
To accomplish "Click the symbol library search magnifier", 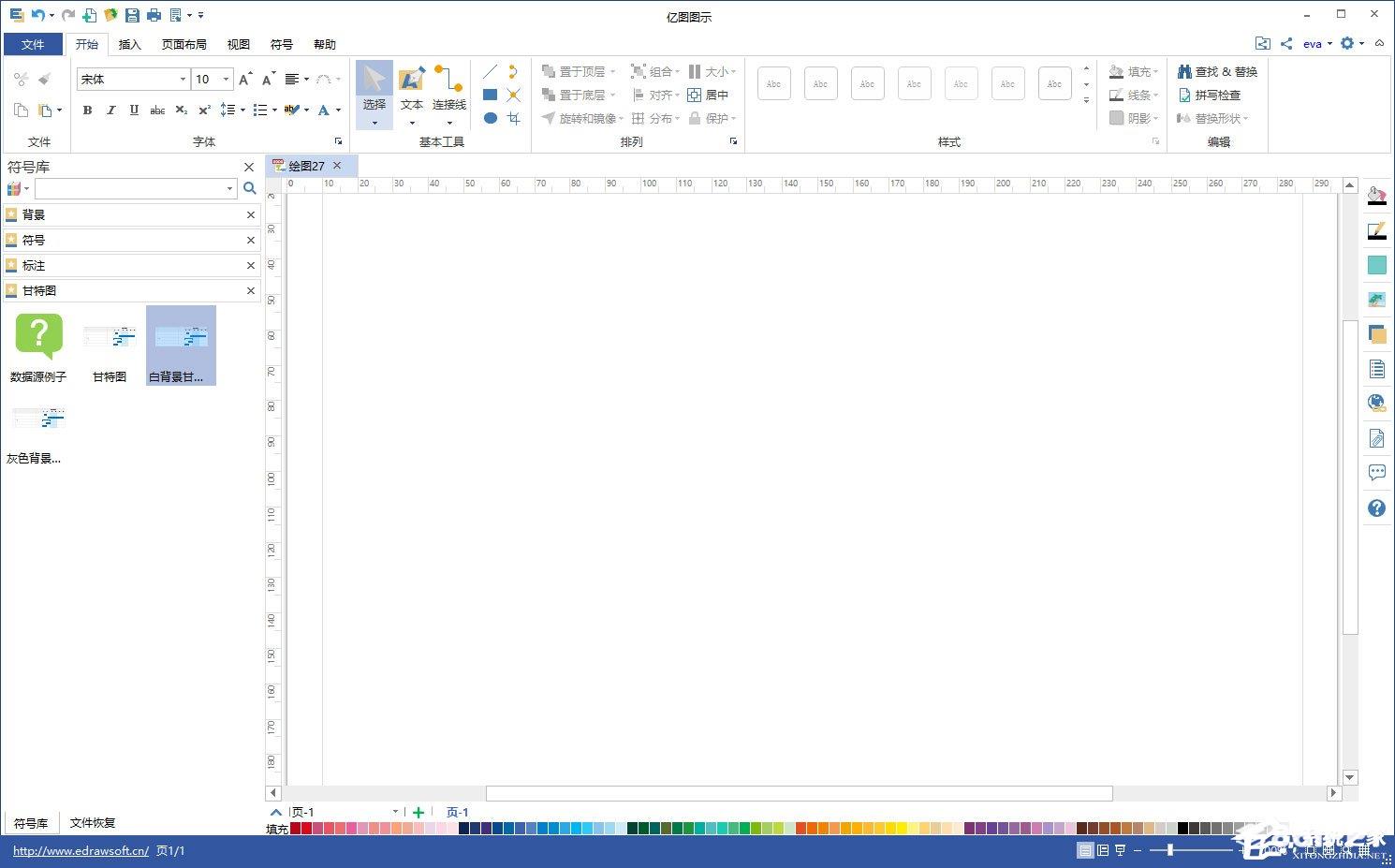I will [250, 188].
